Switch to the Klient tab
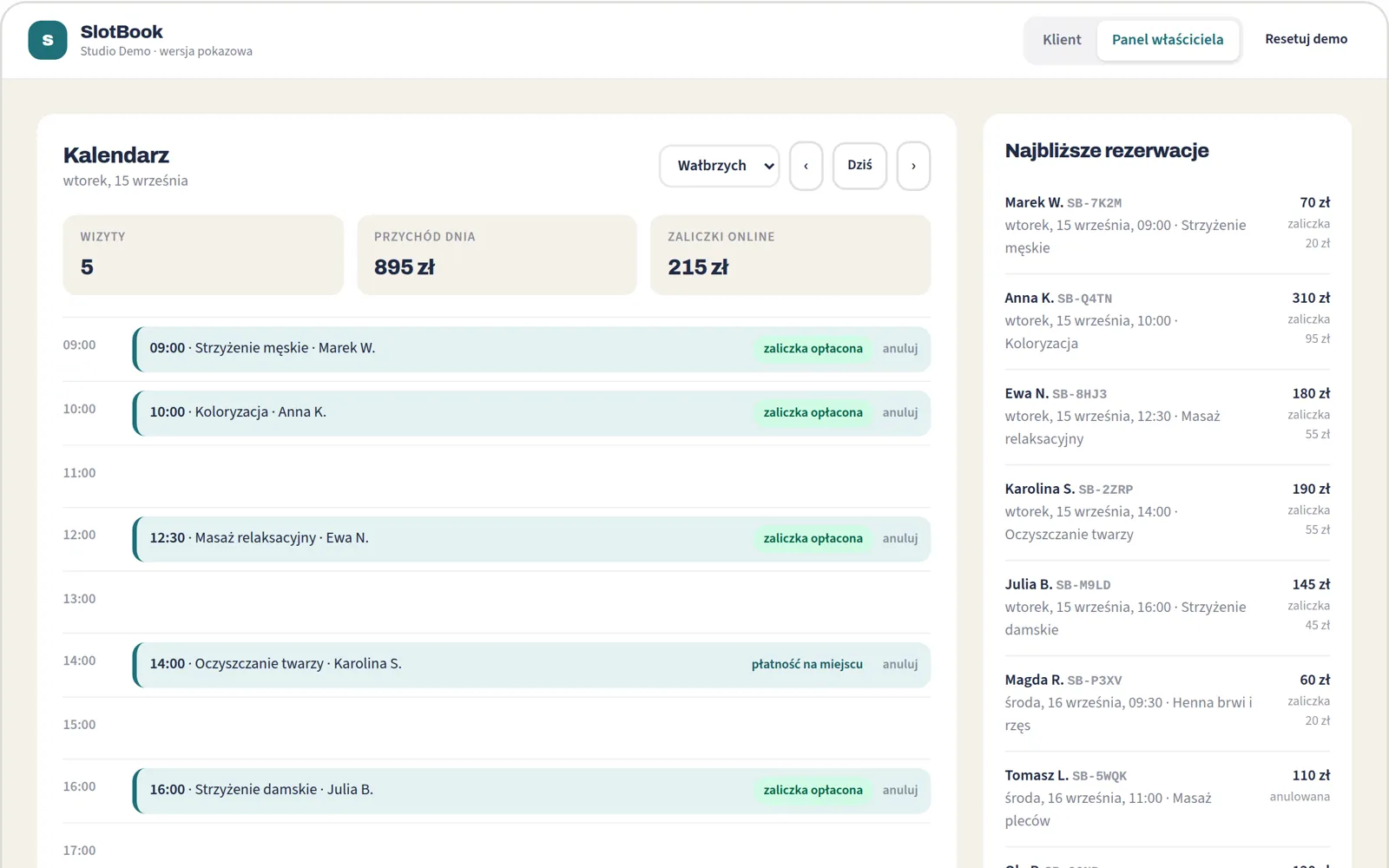 (1062, 40)
